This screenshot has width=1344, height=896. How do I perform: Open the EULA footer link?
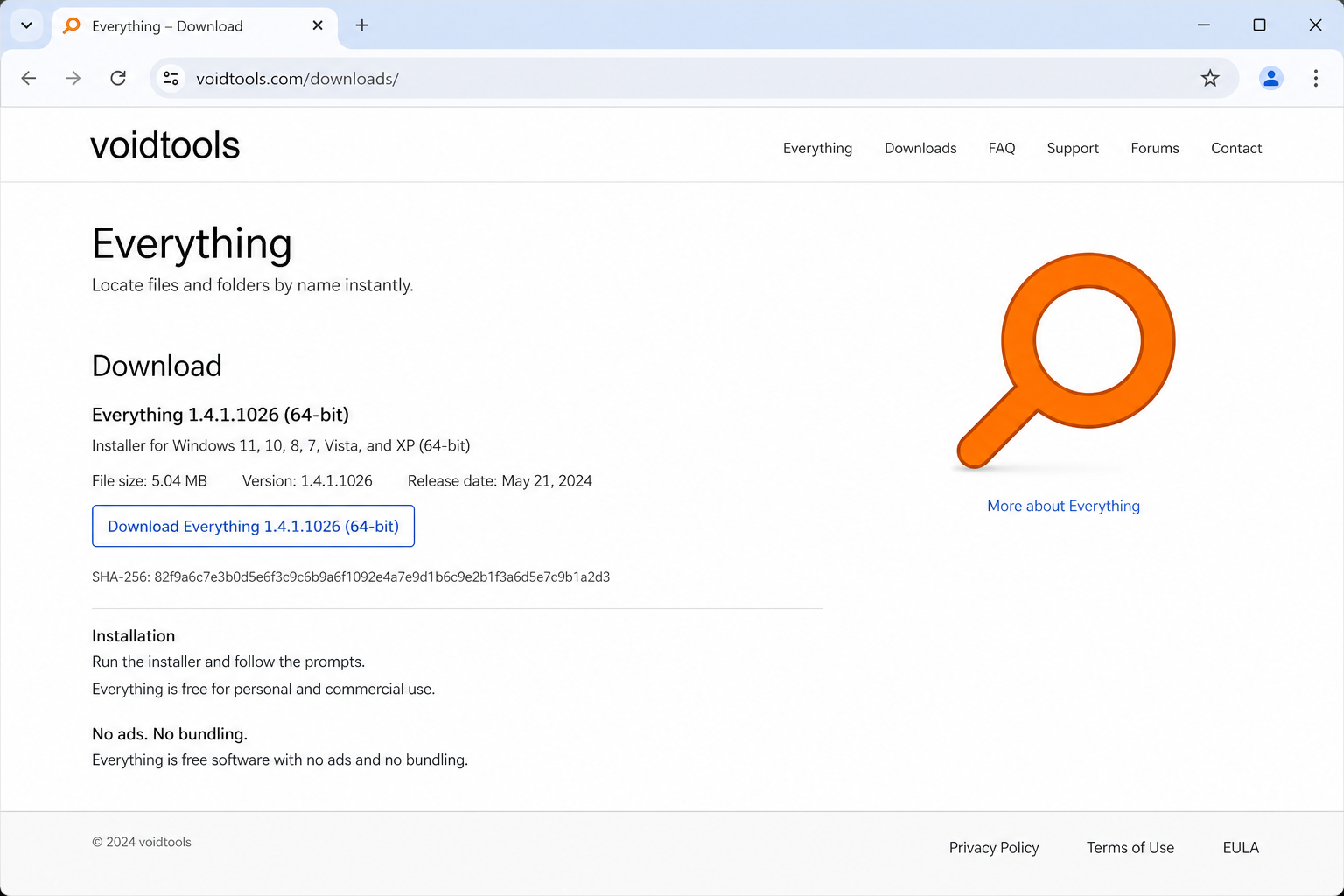pos(1241,847)
